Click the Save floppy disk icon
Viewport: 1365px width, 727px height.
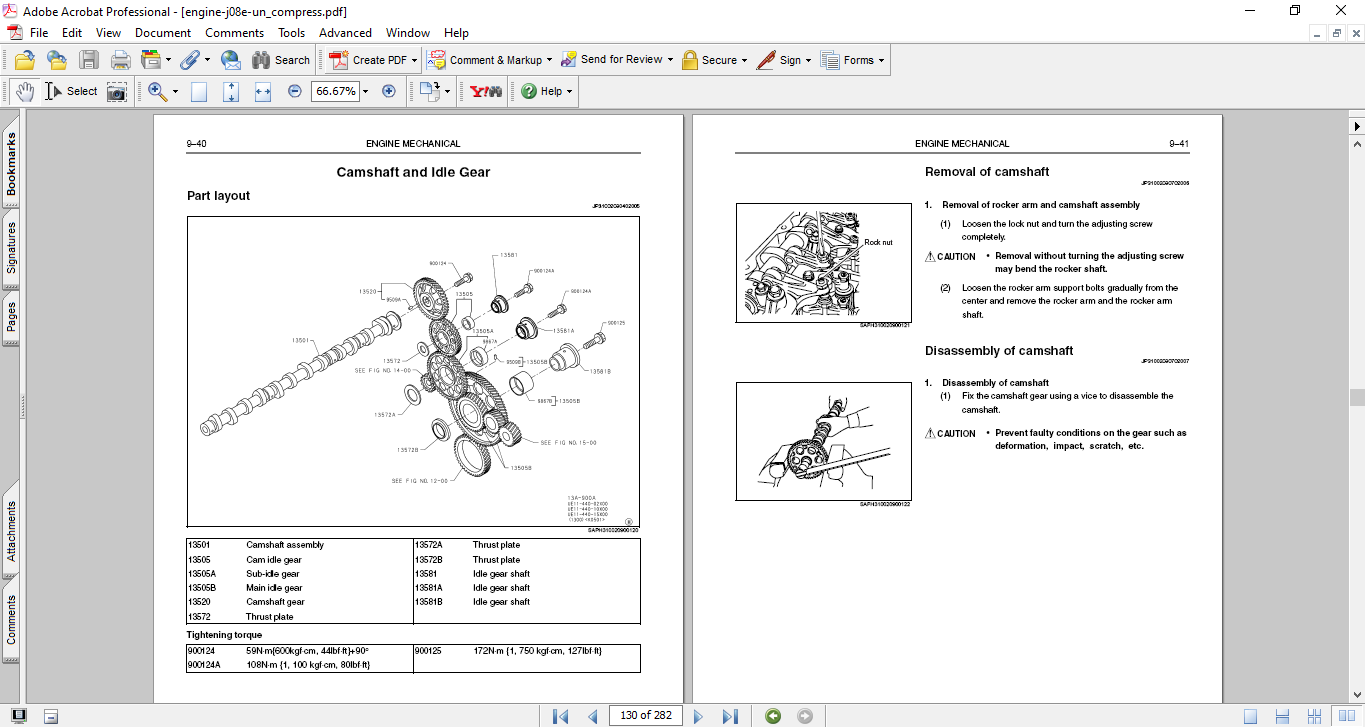[x=89, y=60]
